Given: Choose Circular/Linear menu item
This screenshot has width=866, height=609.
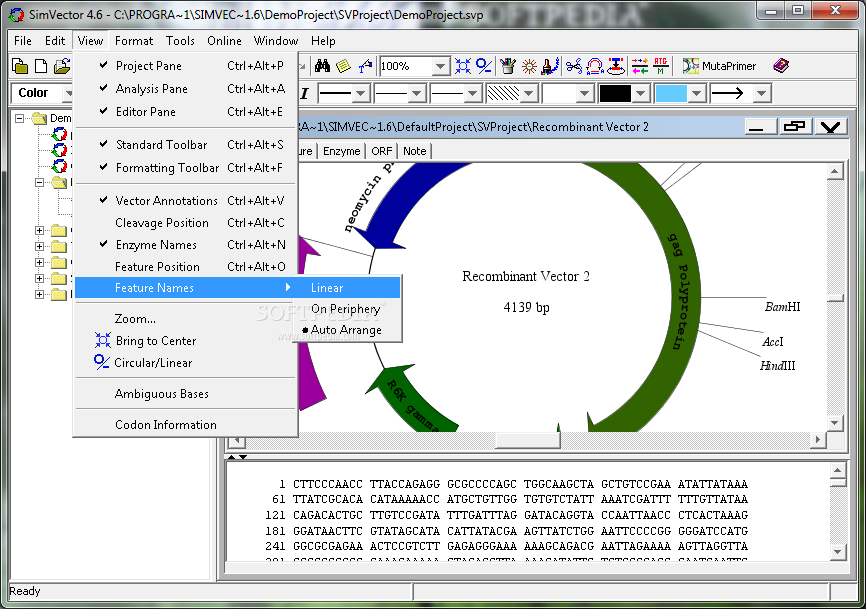Looking at the screenshot, I should (x=186, y=363).
